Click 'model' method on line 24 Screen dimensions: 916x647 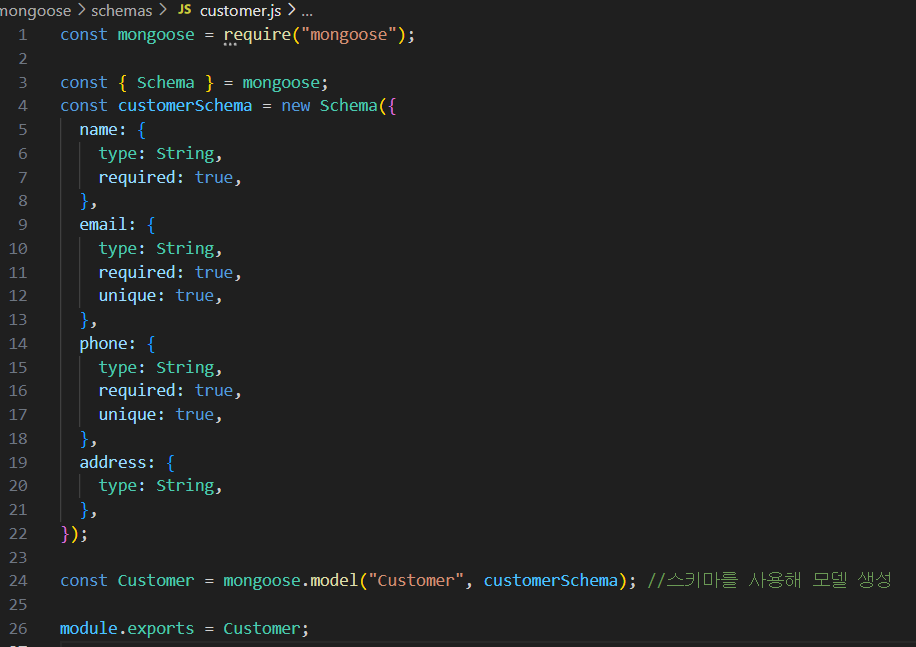tap(334, 581)
